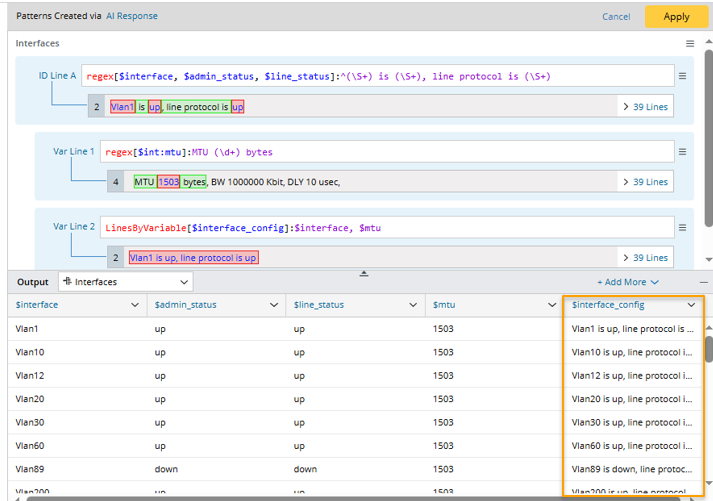The image size is (713, 501).
Task: Open the Var Line 1 options menu
Action: [x=682, y=152]
